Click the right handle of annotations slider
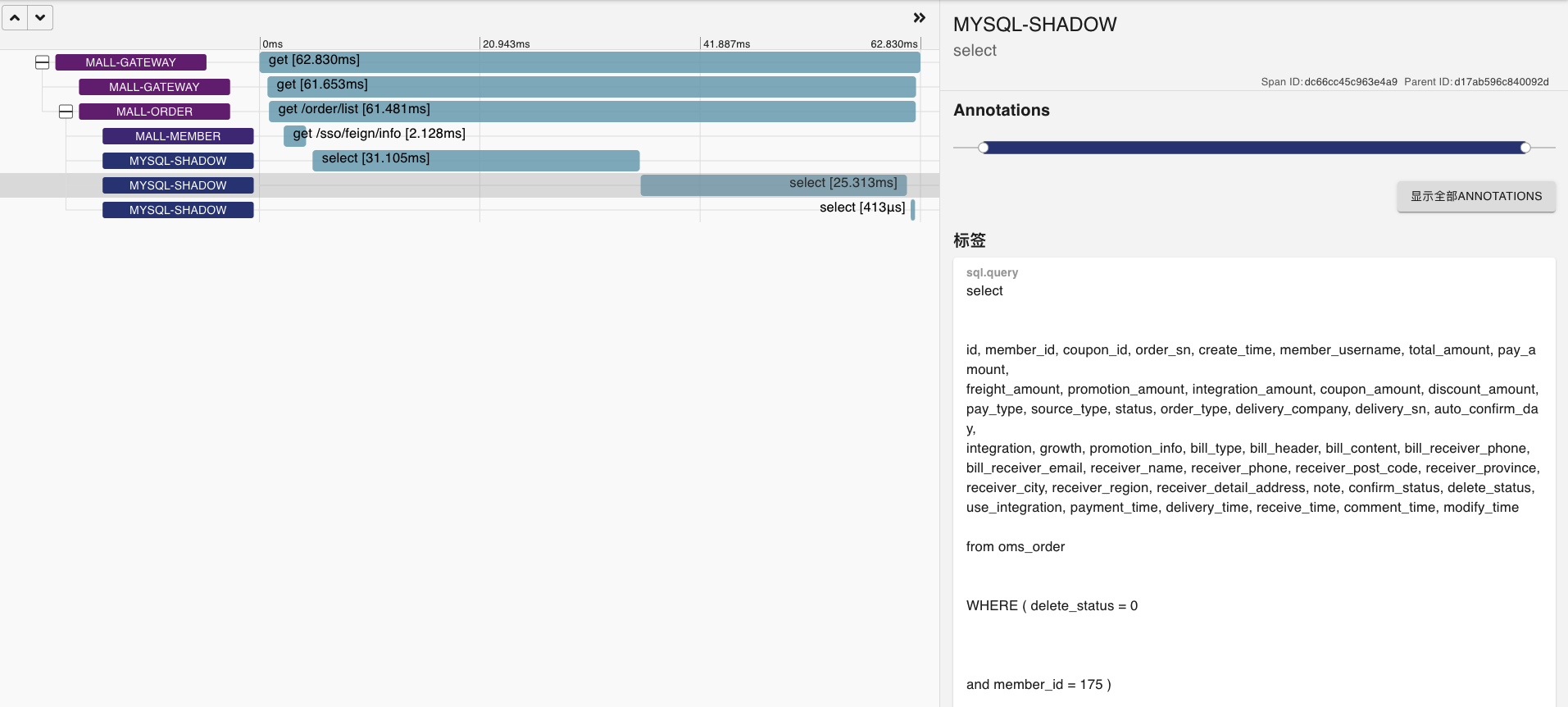1568x707 pixels. coord(1525,148)
